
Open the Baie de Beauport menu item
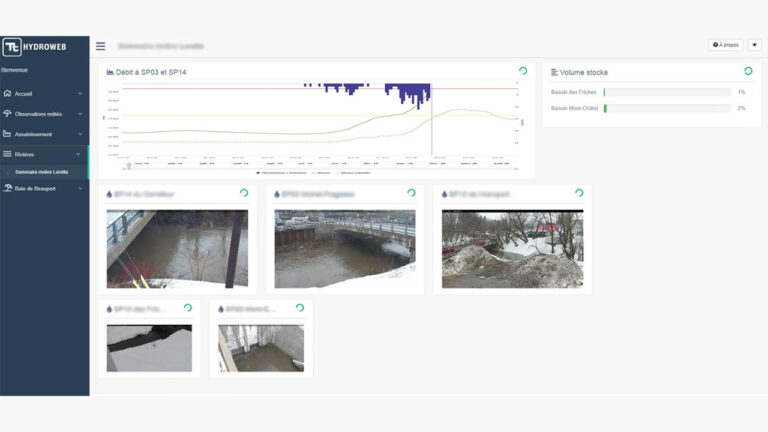point(44,189)
